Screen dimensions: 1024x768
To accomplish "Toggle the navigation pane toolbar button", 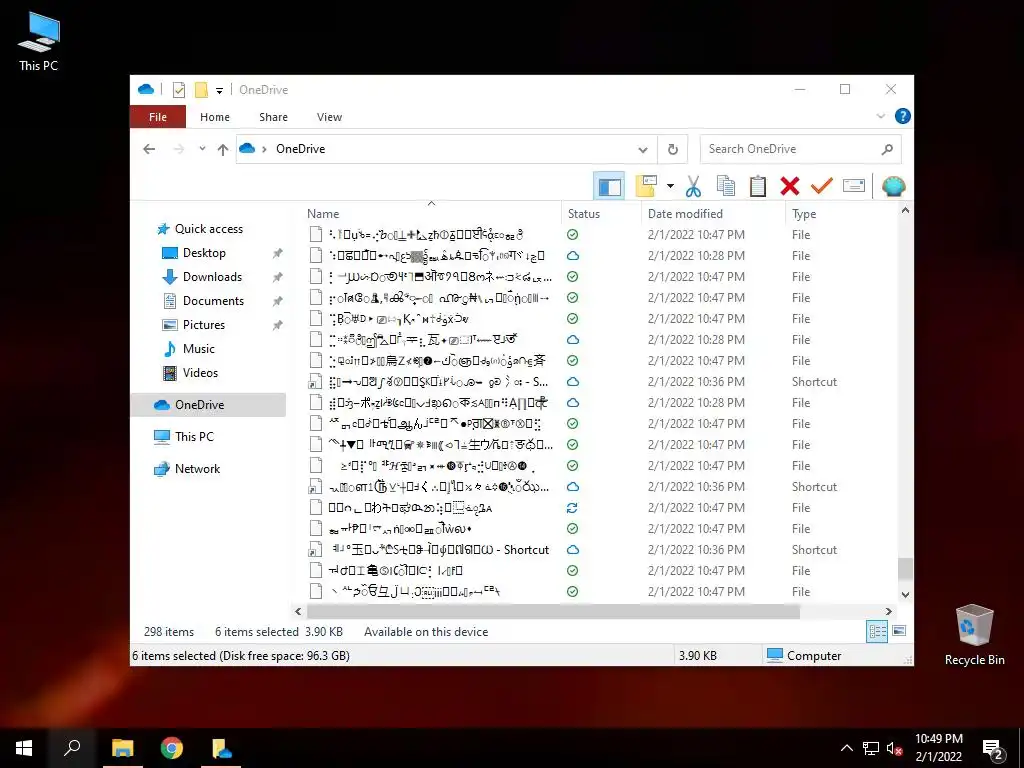I will [609, 187].
